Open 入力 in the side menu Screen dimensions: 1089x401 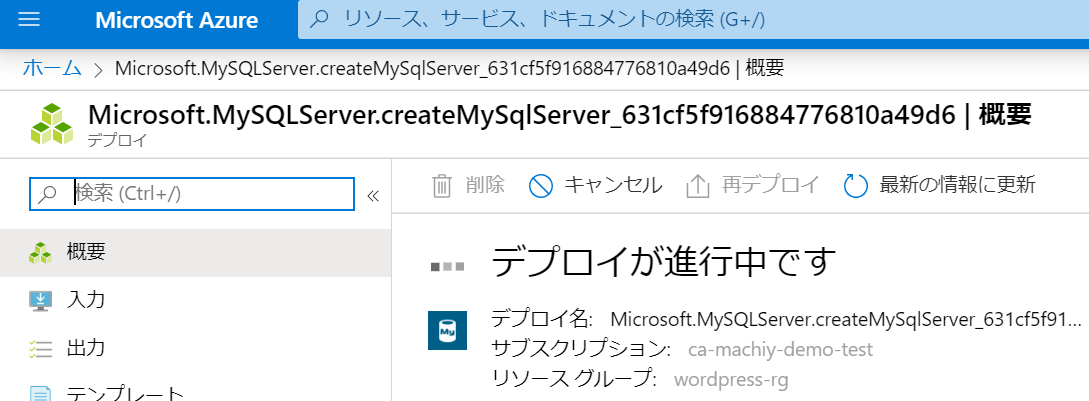point(86,300)
